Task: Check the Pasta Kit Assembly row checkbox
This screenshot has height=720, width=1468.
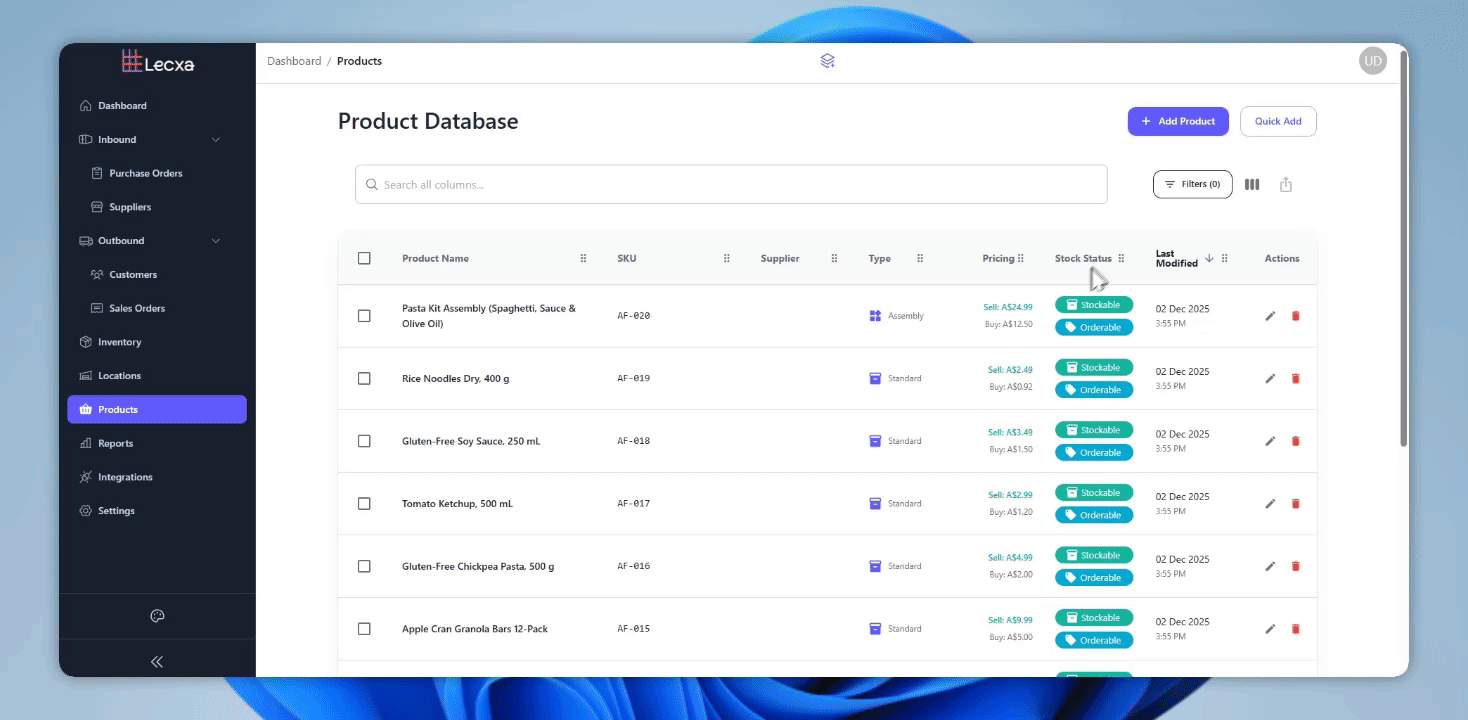Action: coord(364,315)
